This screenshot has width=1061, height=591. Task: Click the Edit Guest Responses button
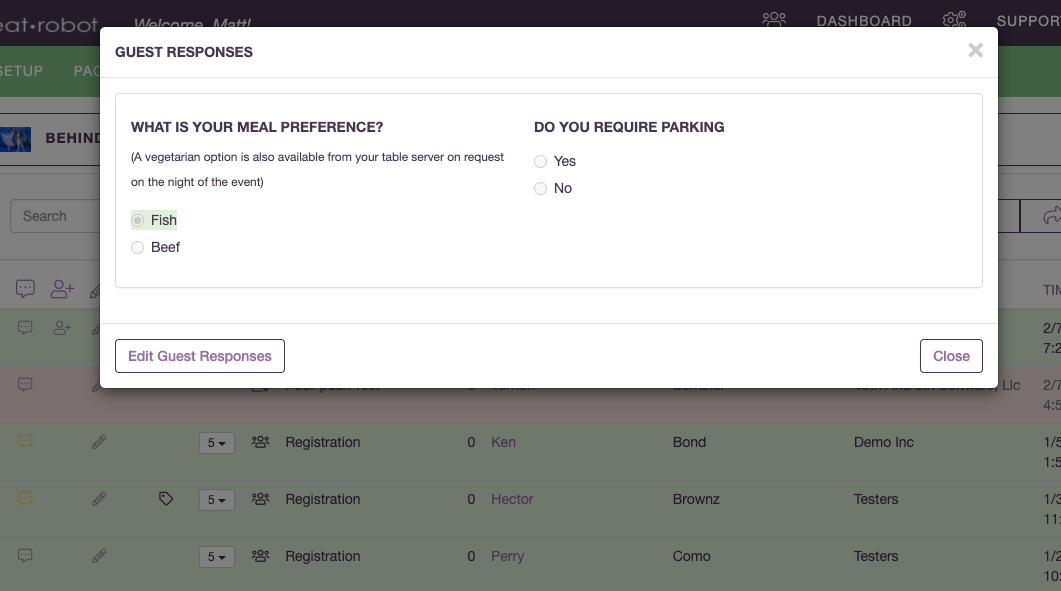(x=199, y=356)
